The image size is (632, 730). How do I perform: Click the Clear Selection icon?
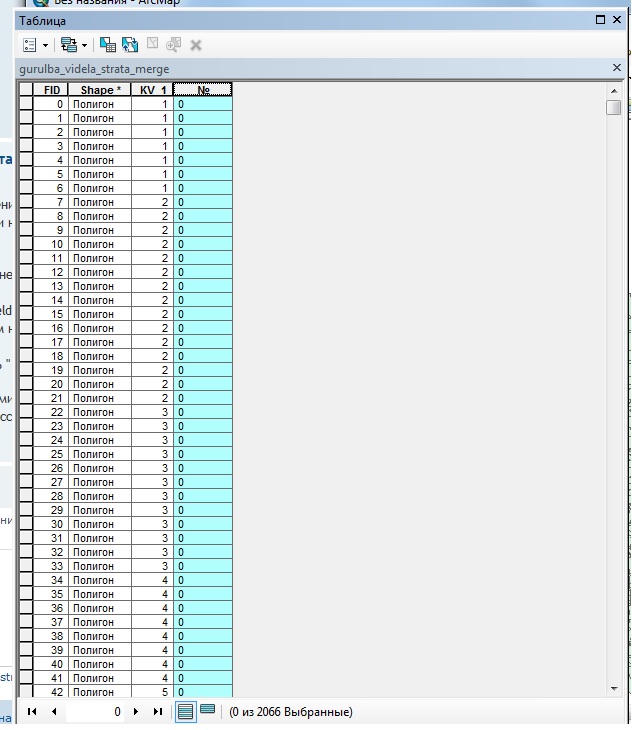tap(152, 44)
